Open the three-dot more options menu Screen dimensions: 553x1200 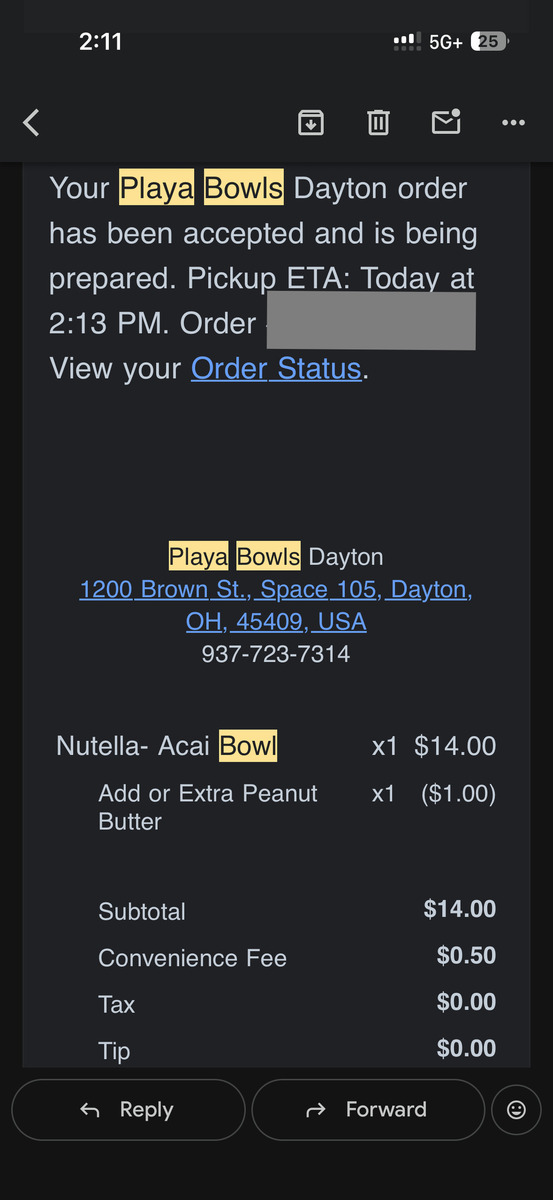(513, 123)
